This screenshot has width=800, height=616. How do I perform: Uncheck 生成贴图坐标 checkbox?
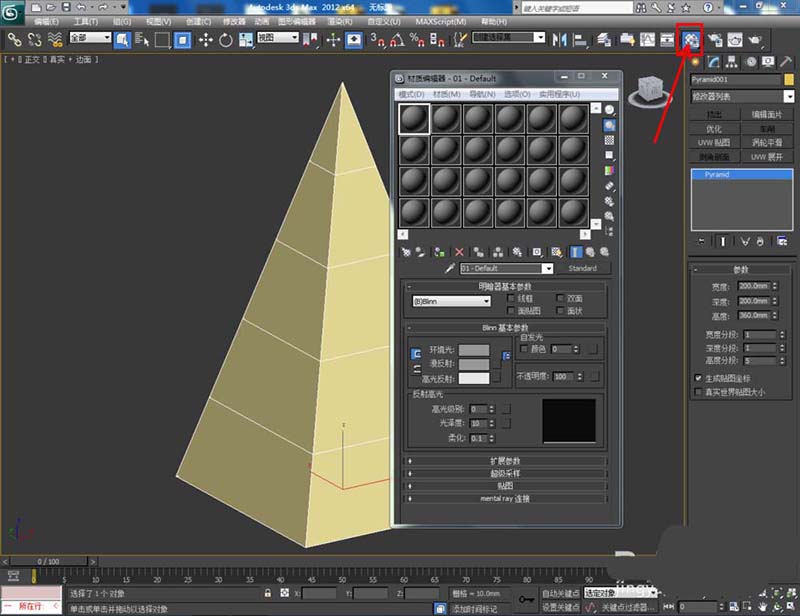(698, 379)
